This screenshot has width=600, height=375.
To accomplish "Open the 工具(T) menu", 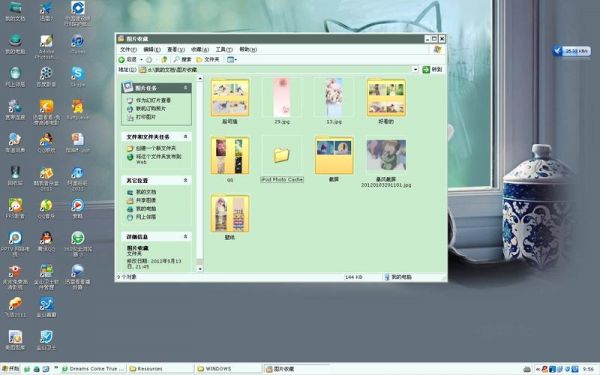I will [x=224, y=50].
